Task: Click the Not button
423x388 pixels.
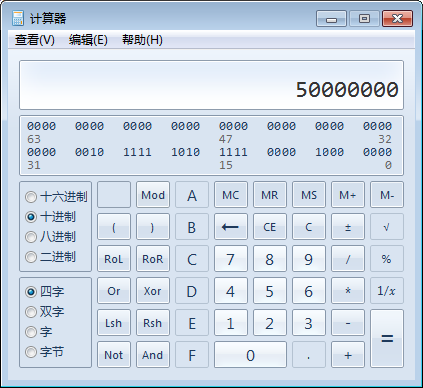Action: (114, 355)
